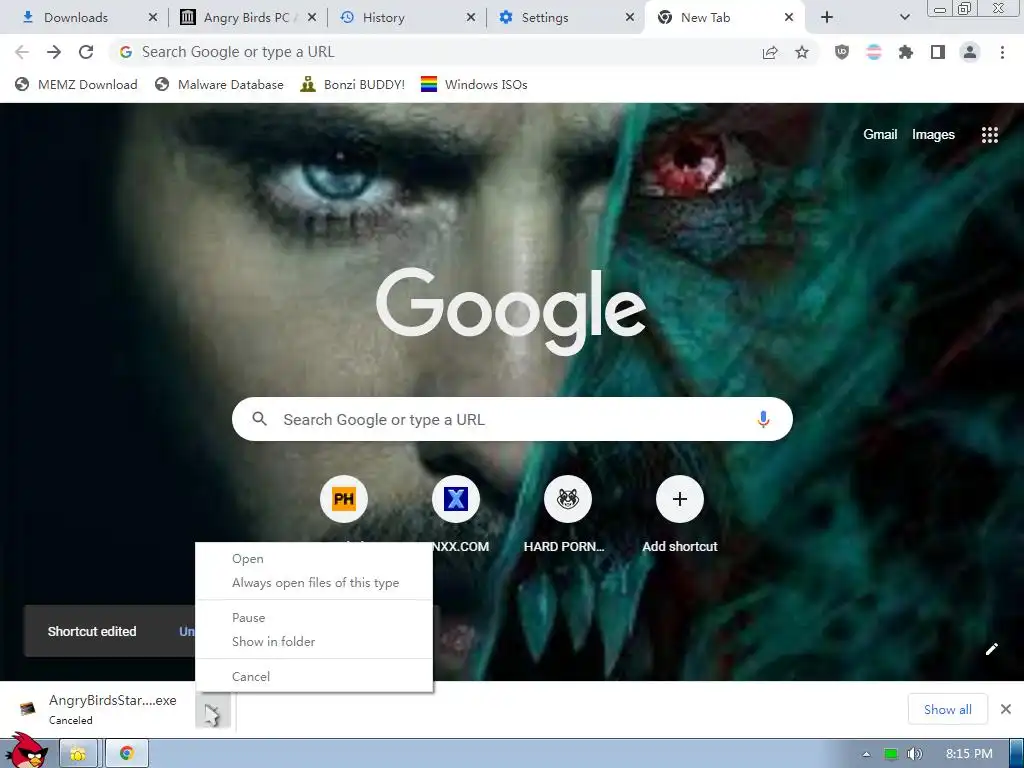The height and width of the screenshot is (768, 1024).
Task: Open Chrome three-dot menu
Action: point(1002,52)
